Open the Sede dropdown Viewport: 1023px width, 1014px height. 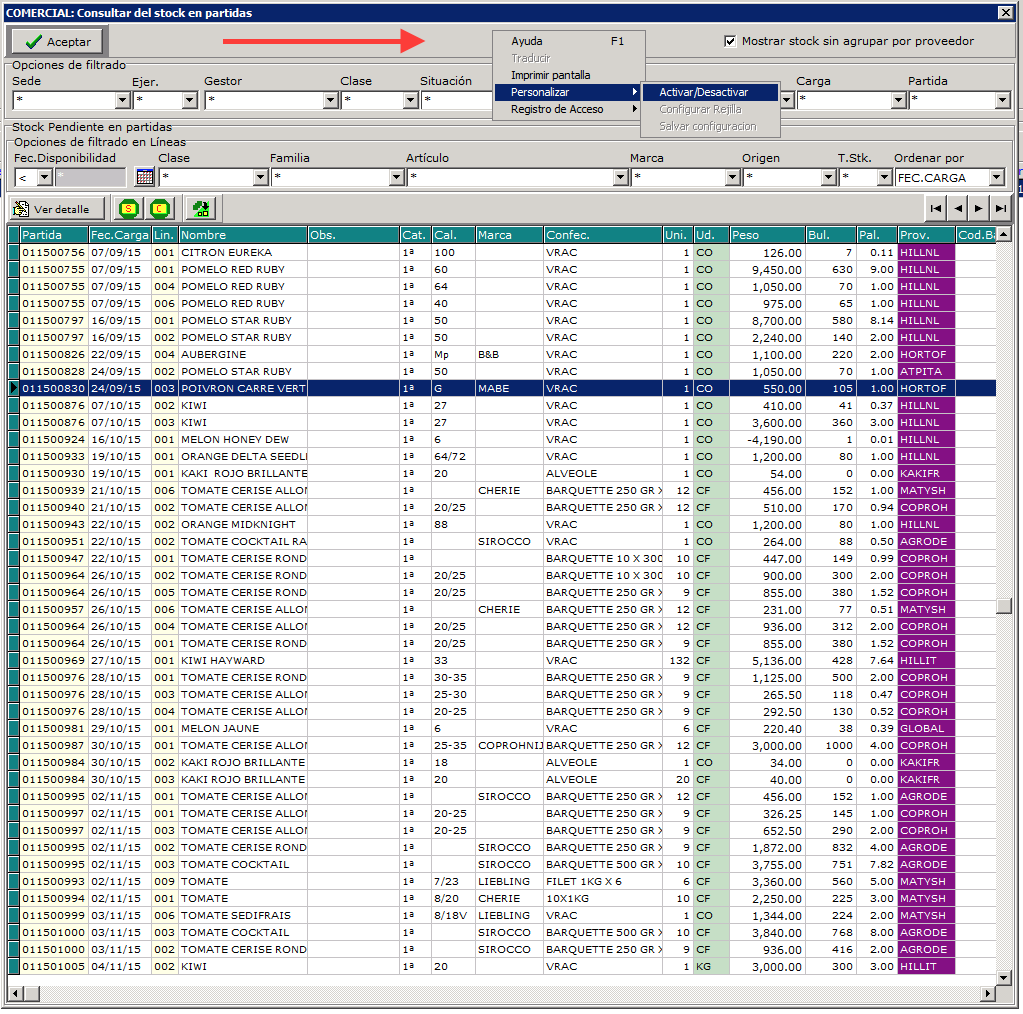[122, 101]
